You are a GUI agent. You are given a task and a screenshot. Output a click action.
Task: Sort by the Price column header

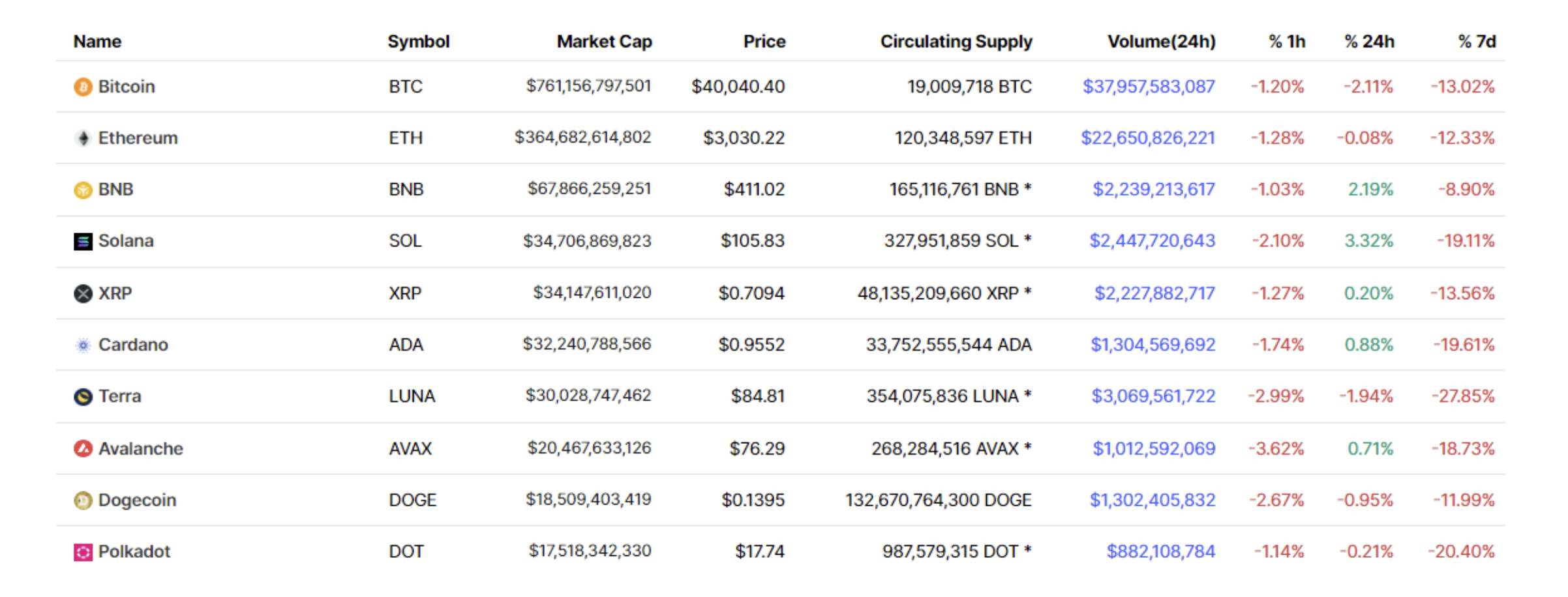pos(764,42)
